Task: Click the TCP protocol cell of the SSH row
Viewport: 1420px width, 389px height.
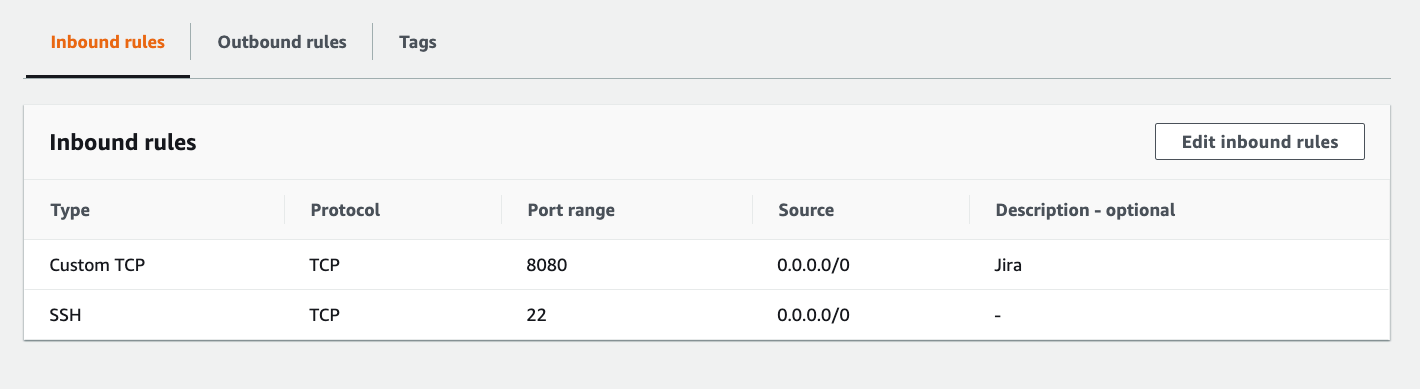Action: (325, 315)
